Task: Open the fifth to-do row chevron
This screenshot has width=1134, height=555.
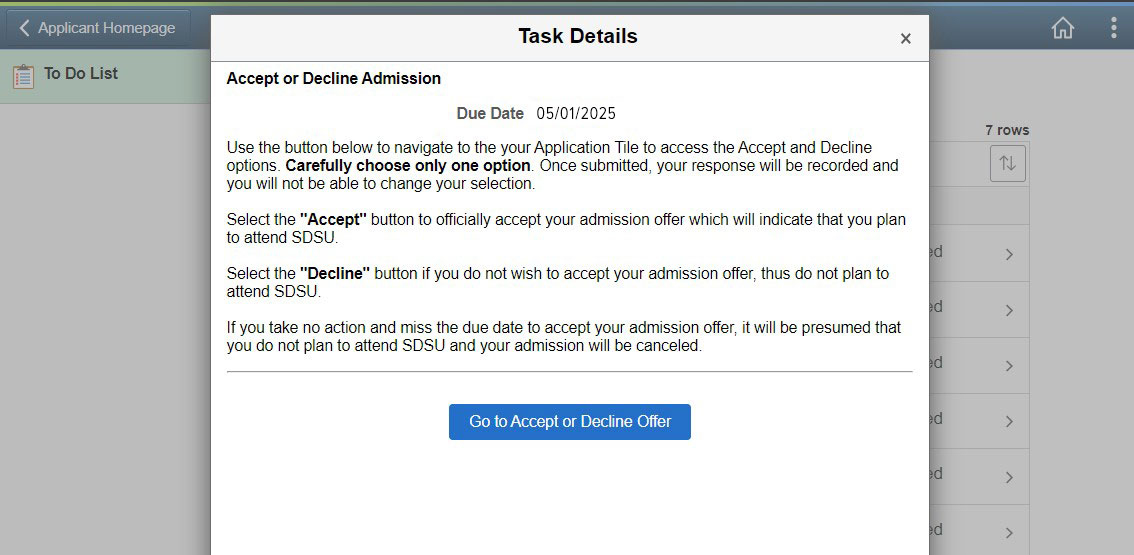Action: click(x=1009, y=478)
